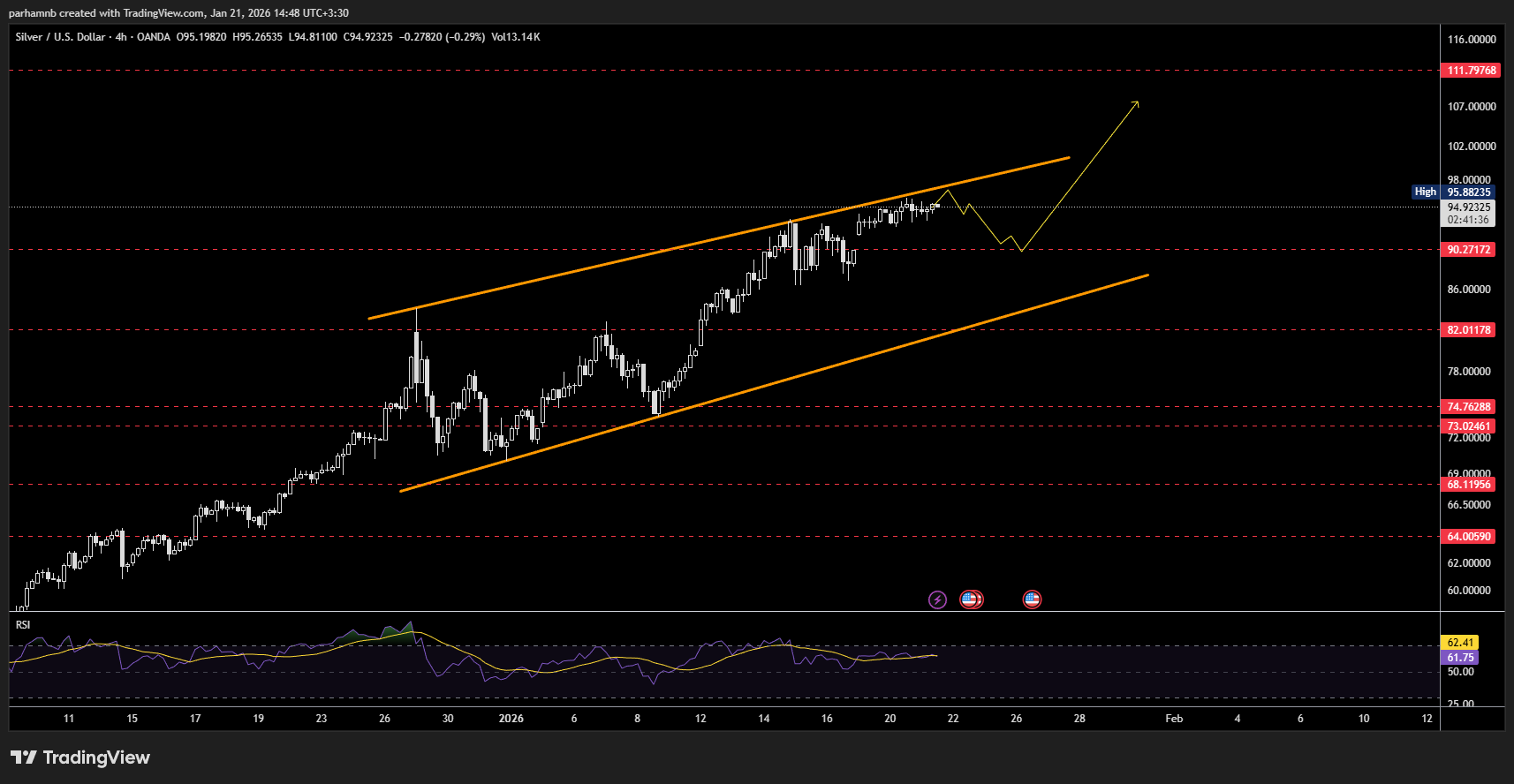Select the 68.11956 price level label
Viewport: 1514px width, 784px height.
(1468, 485)
